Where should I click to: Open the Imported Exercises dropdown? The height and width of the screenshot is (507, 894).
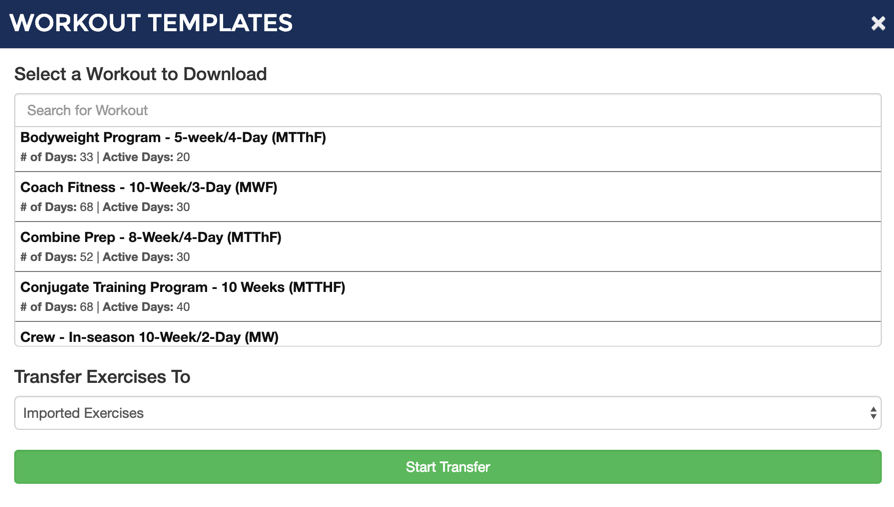(x=448, y=413)
